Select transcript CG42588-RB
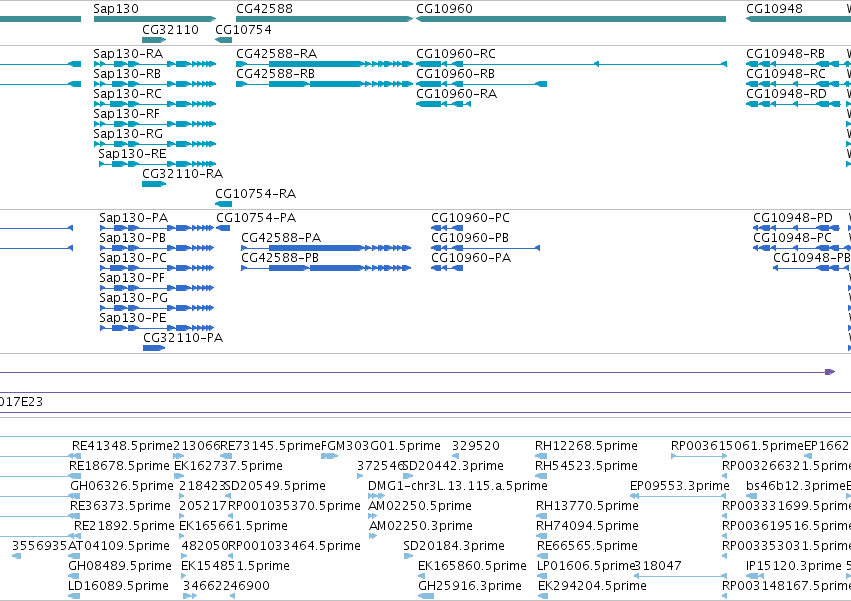Image resolution: width=851 pixels, height=601 pixels. tap(275, 73)
